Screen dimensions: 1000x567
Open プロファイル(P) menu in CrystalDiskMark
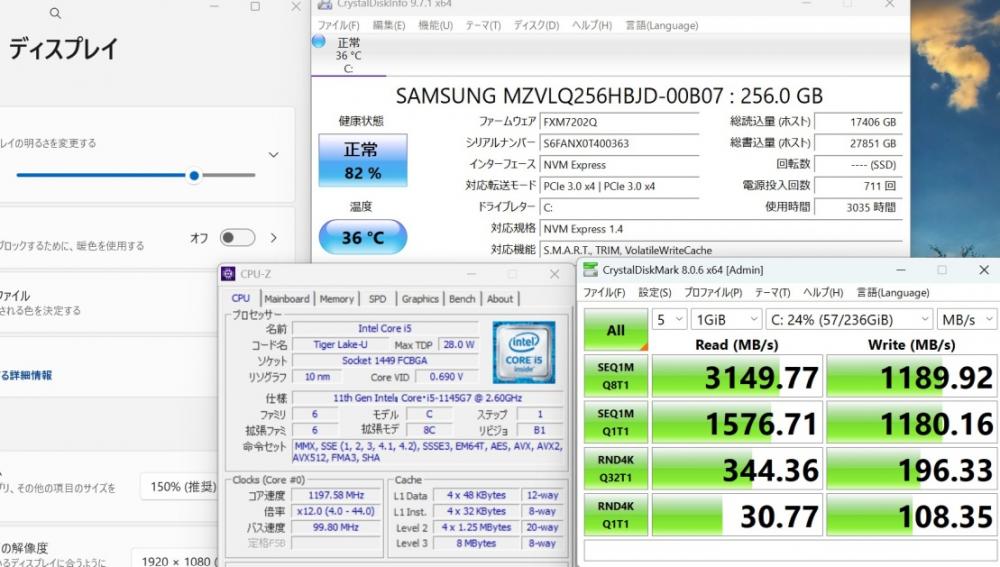coord(713,293)
